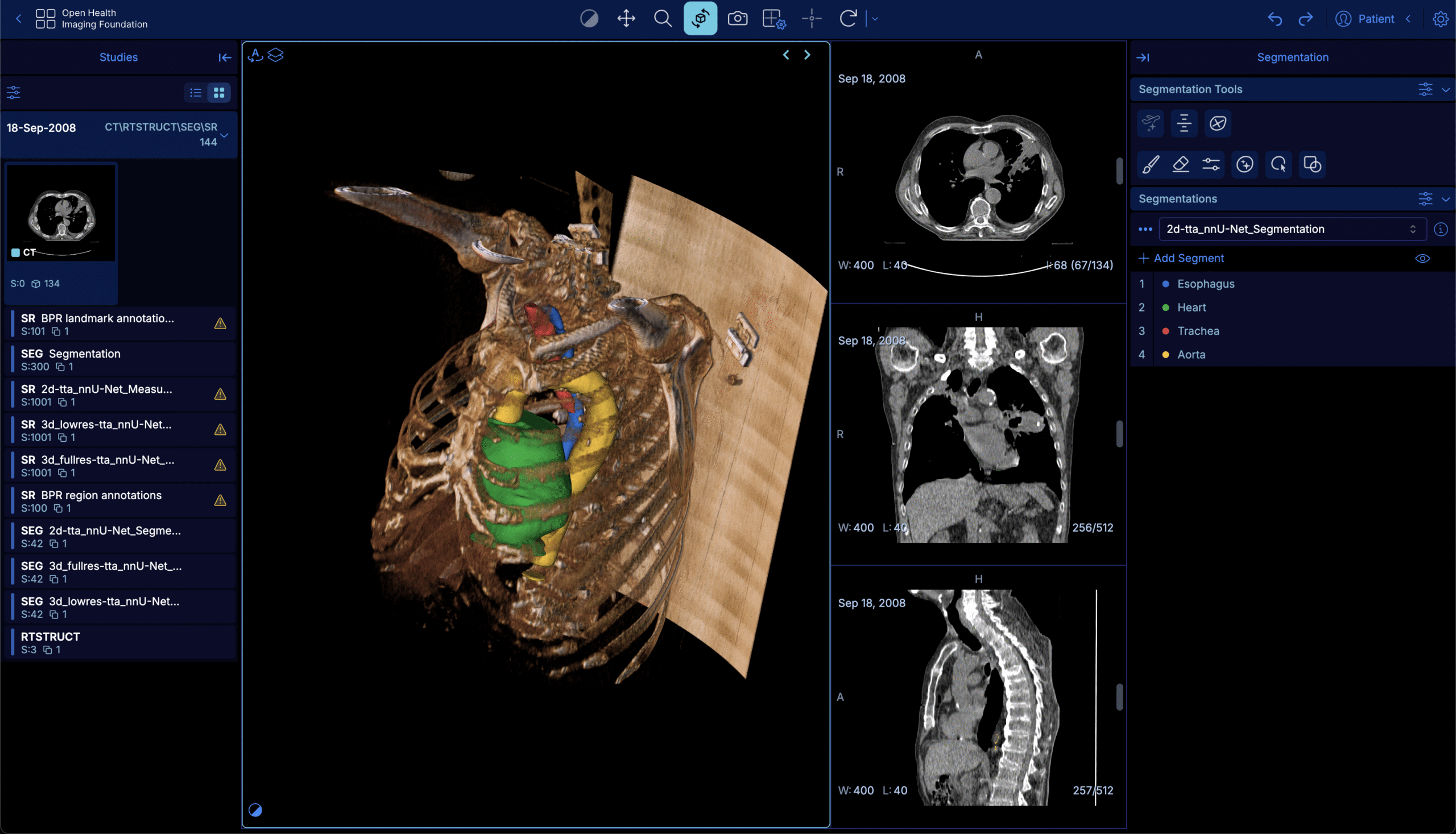Screen dimensions: 1456x834
Task: Activate the 3D rotate tool
Action: click(700, 18)
